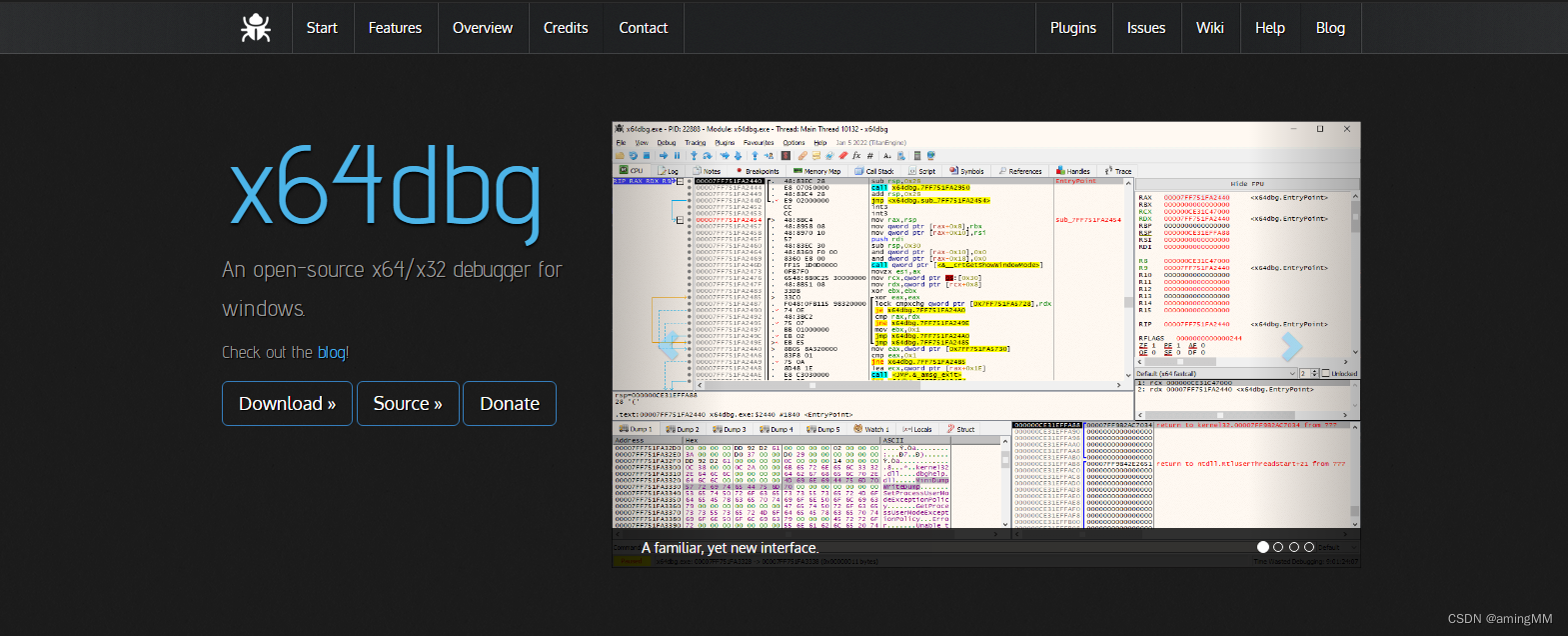Click Patches icon in debugger toolbar
The image size is (1568, 636).
pos(802,155)
